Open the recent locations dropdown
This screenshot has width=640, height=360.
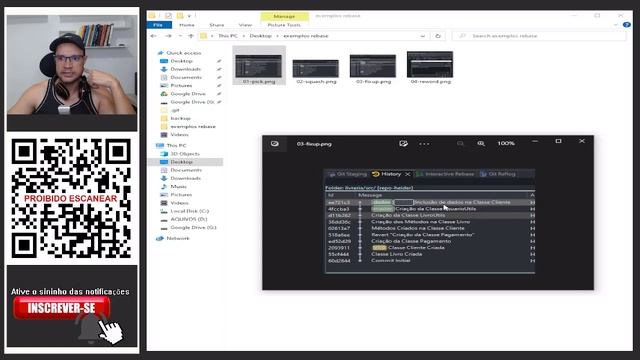click(x=180, y=36)
